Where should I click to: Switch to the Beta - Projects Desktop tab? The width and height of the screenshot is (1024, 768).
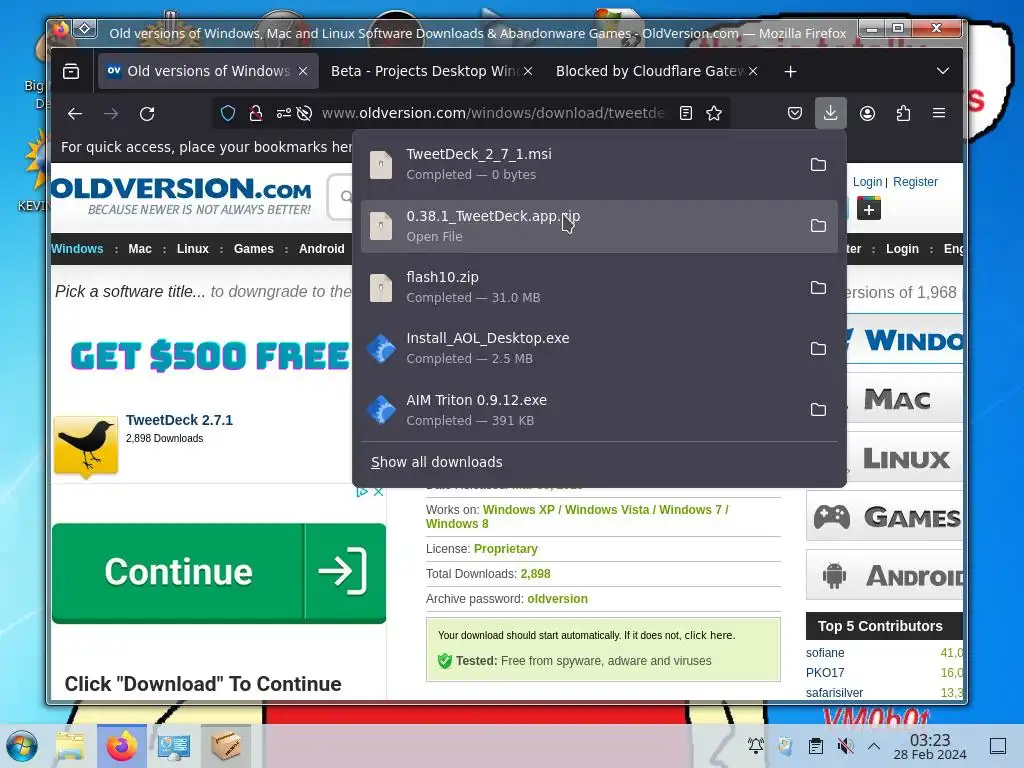424,71
